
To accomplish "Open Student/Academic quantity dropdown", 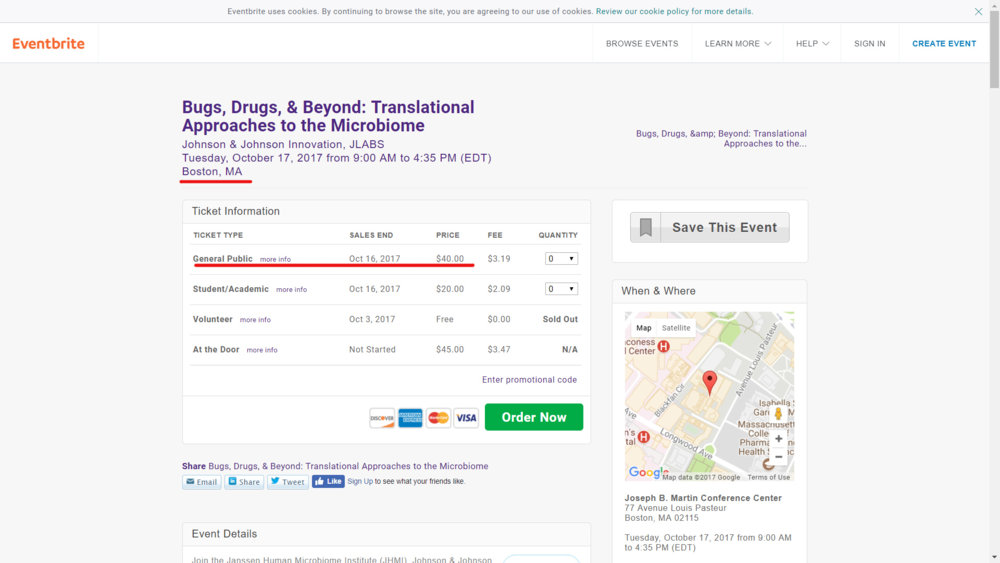I will pos(560,289).
